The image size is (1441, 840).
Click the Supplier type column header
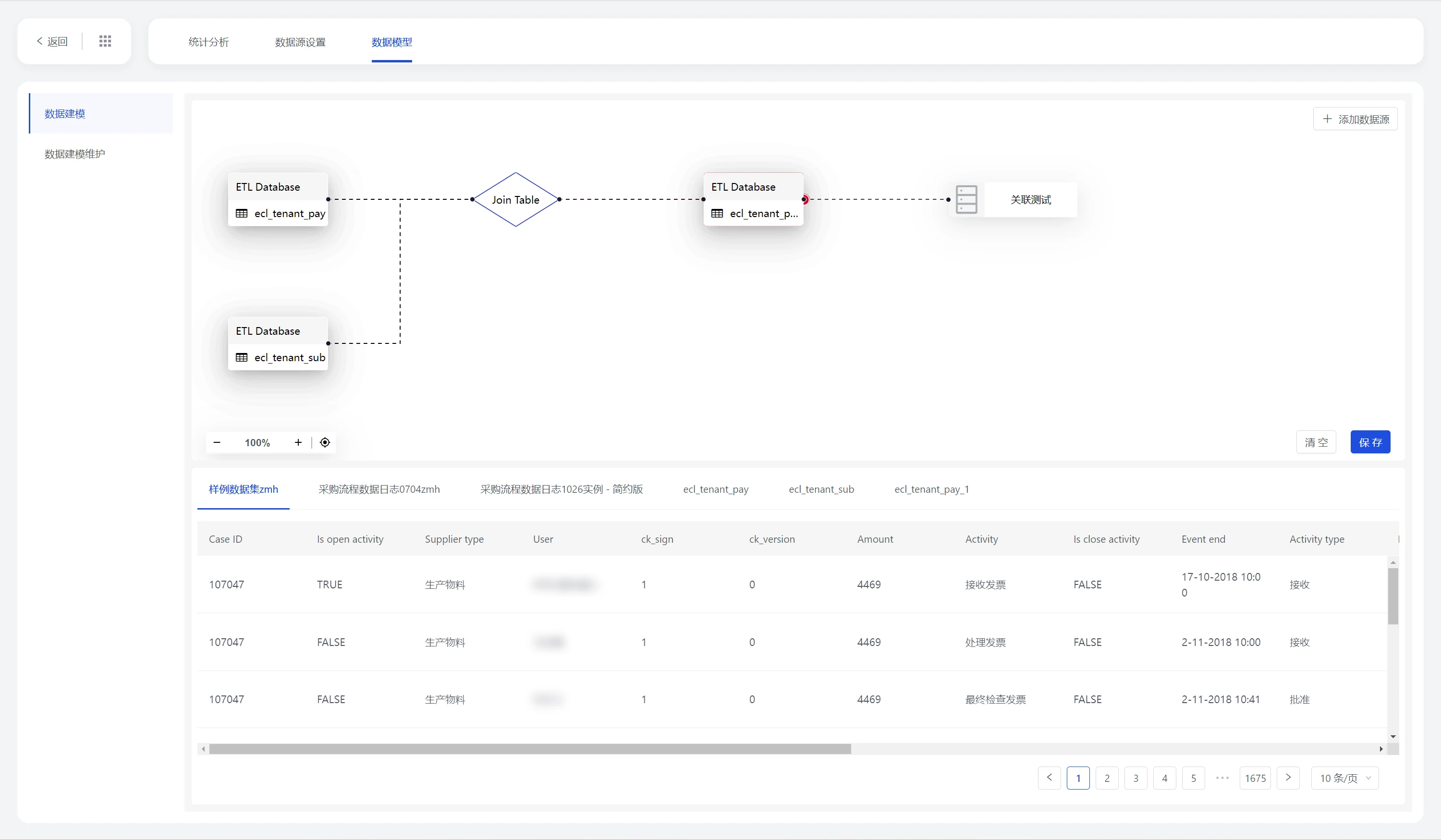pos(454,539)
